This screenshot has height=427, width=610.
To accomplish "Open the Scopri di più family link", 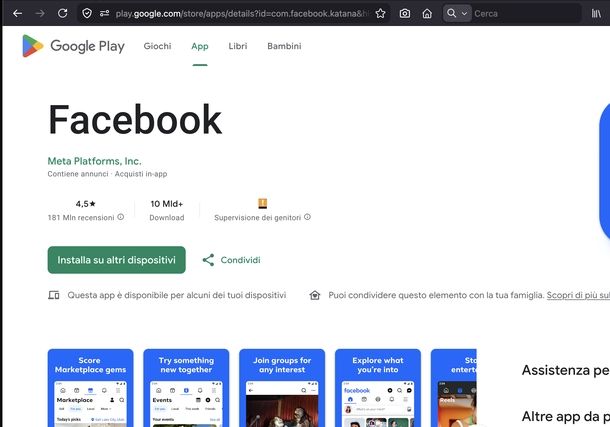I will coord(578,295).
